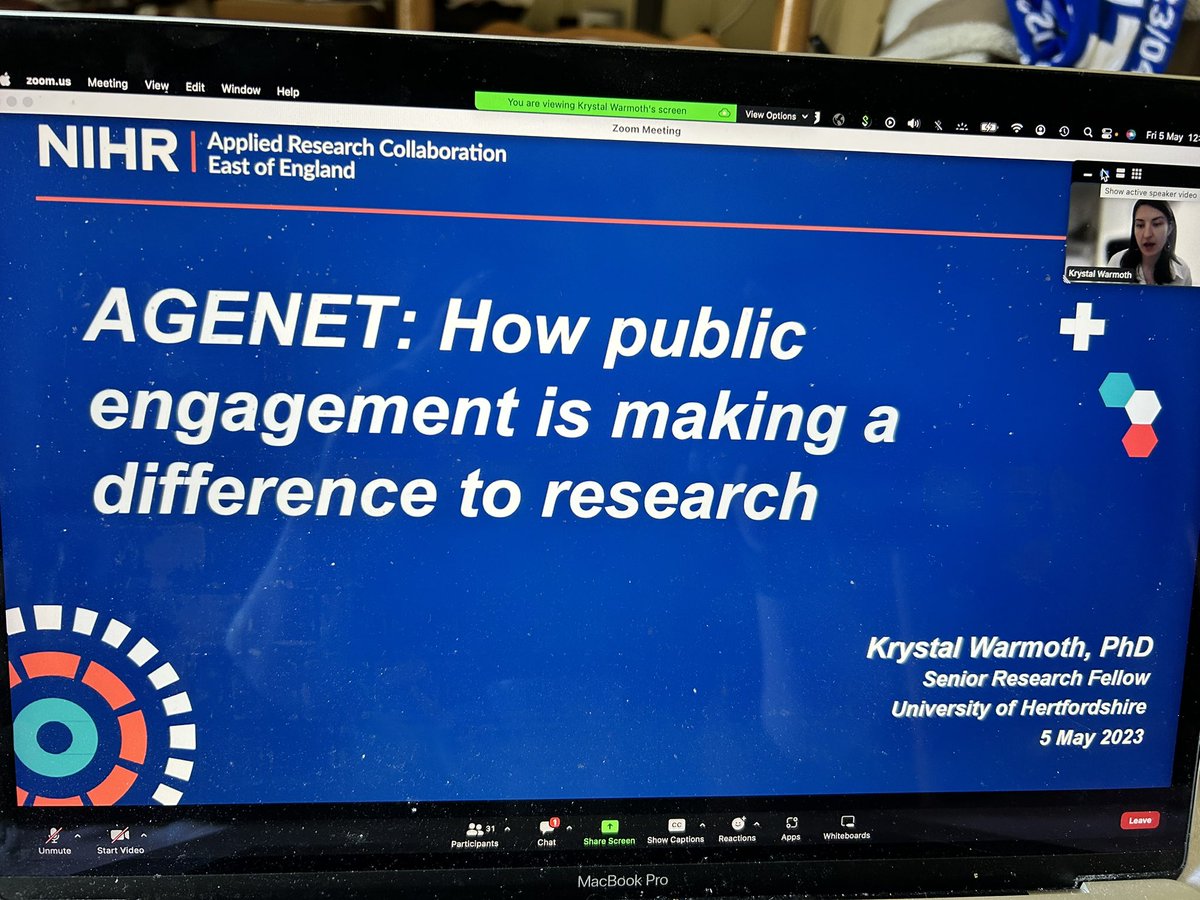This screenshot has width=1200, height=900.
Task: Expand the arrow next to Show Captions
Action: tap(702, 826)
